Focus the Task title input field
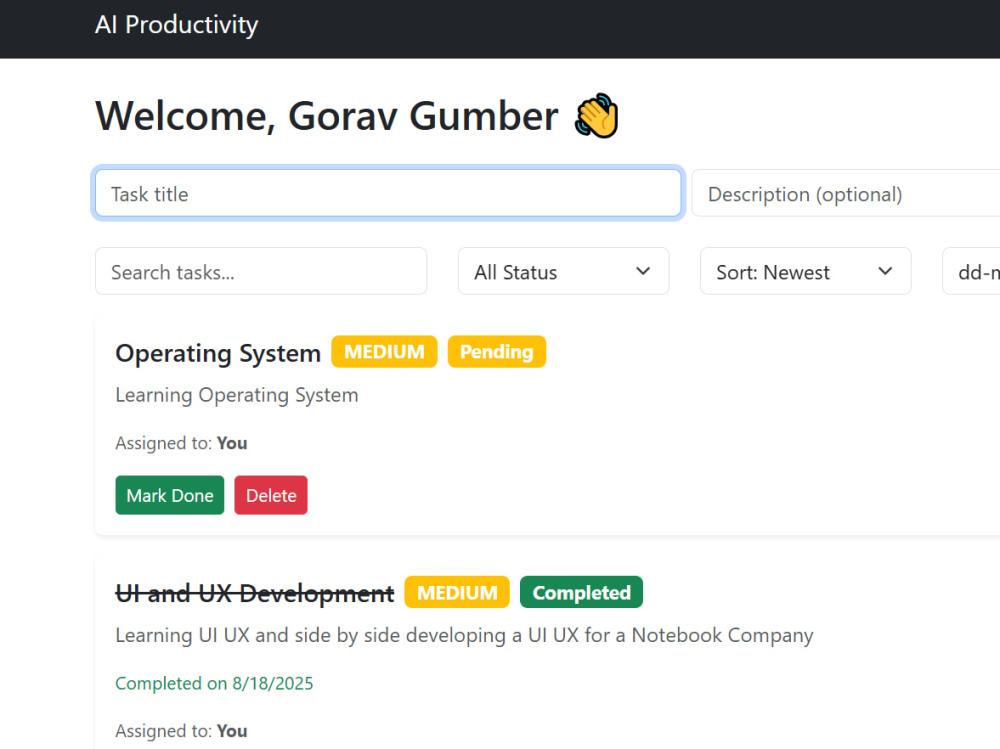The height and width of the screenshot is (749, 1000). pyautogui.click(x=388, y=193)
